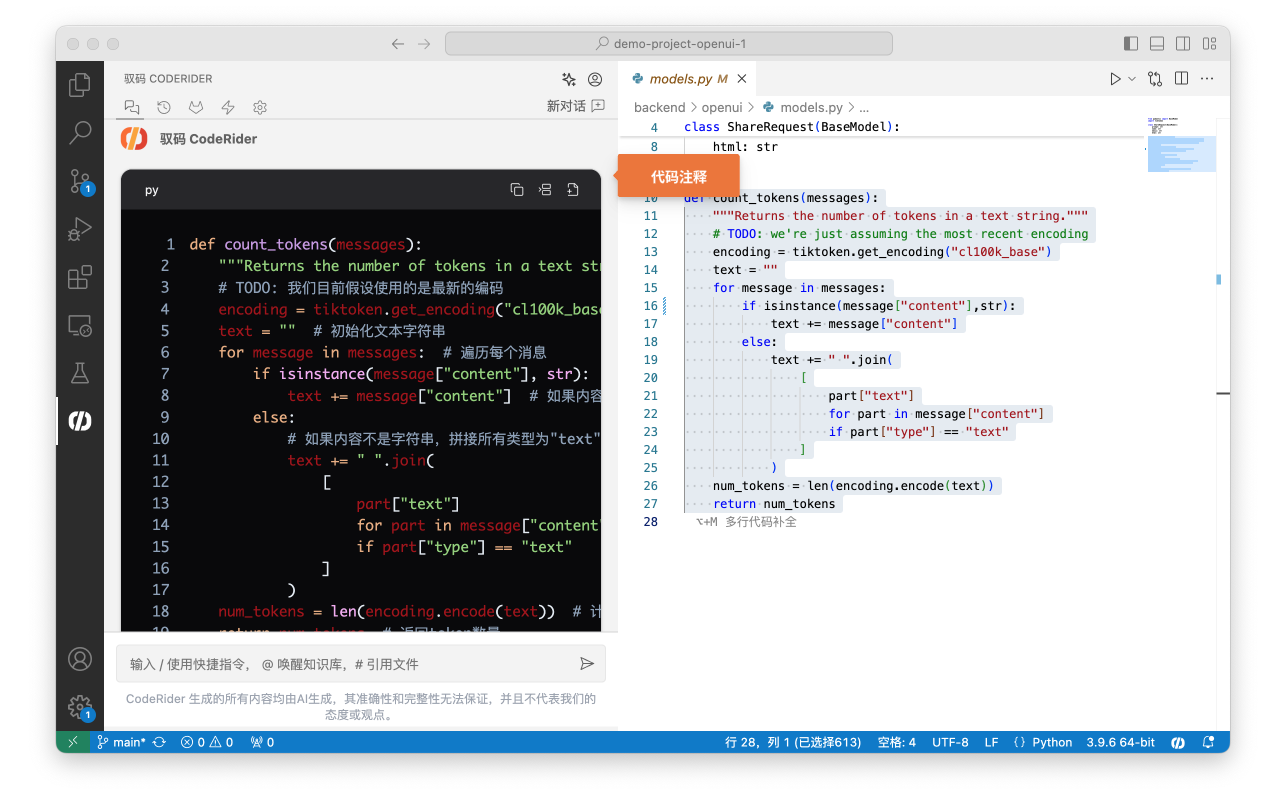Open the Search view in activity bar
The width and height of the screenshot is (1286, 795).
point(80,132)
